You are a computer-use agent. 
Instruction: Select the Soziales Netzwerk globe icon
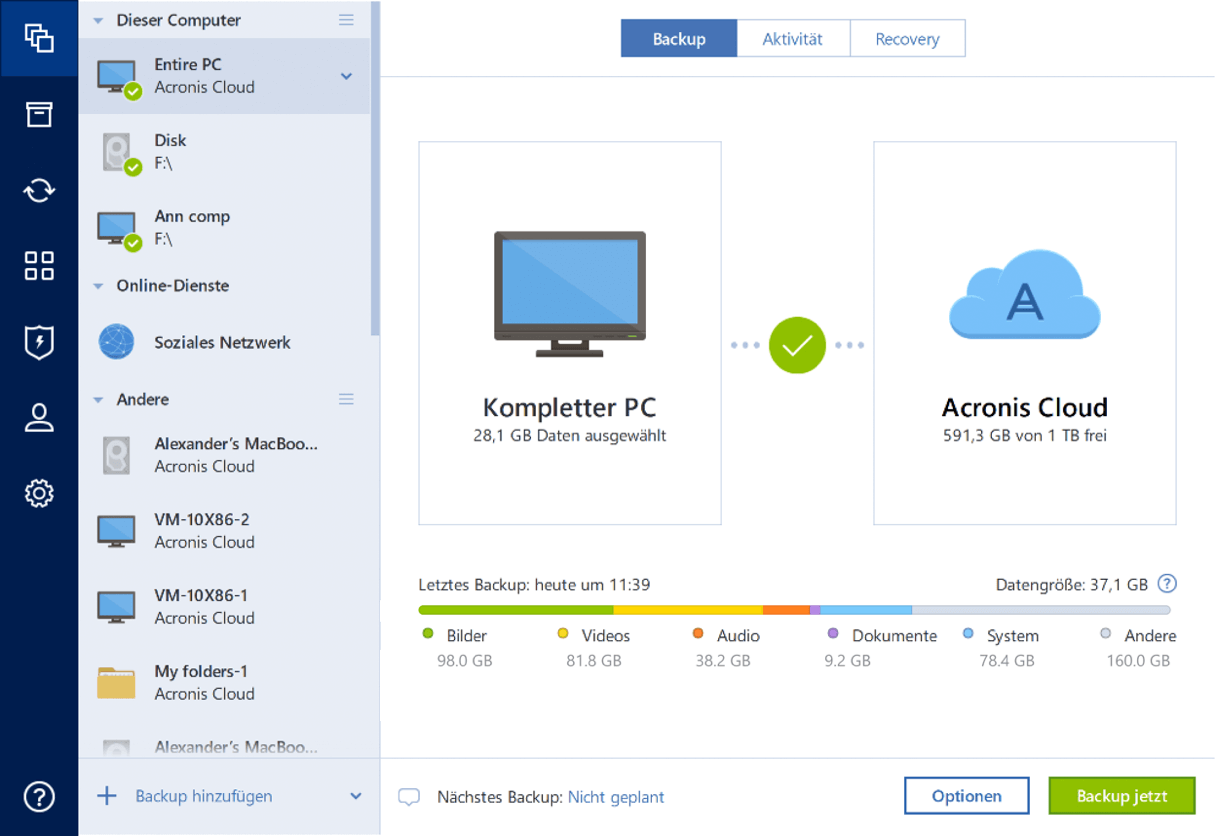117,342
